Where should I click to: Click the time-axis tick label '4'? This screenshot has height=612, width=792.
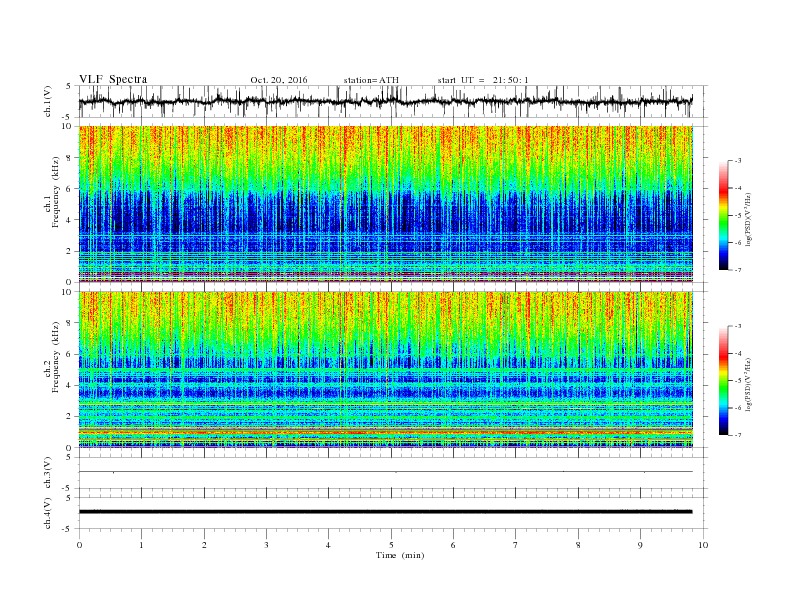click(x=328, y=545)
